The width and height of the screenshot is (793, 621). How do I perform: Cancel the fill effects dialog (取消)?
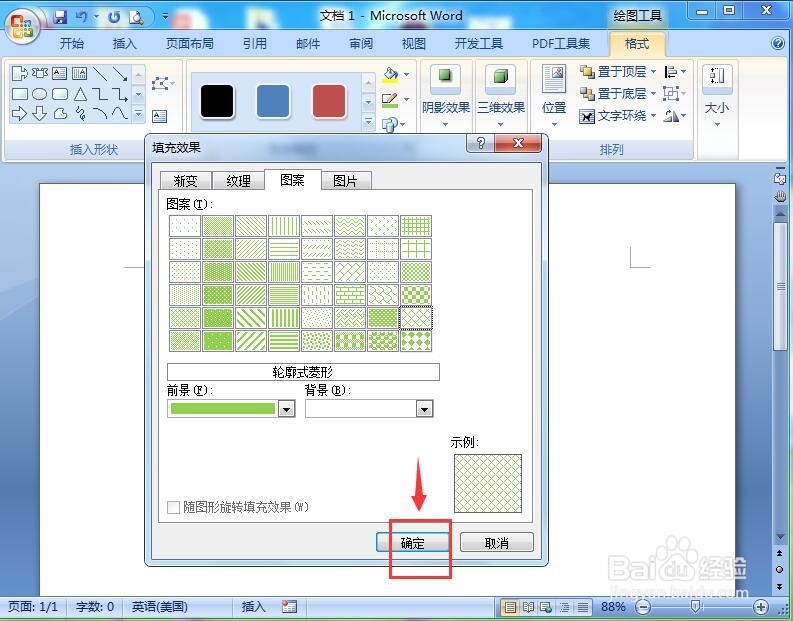coord(497,543)
